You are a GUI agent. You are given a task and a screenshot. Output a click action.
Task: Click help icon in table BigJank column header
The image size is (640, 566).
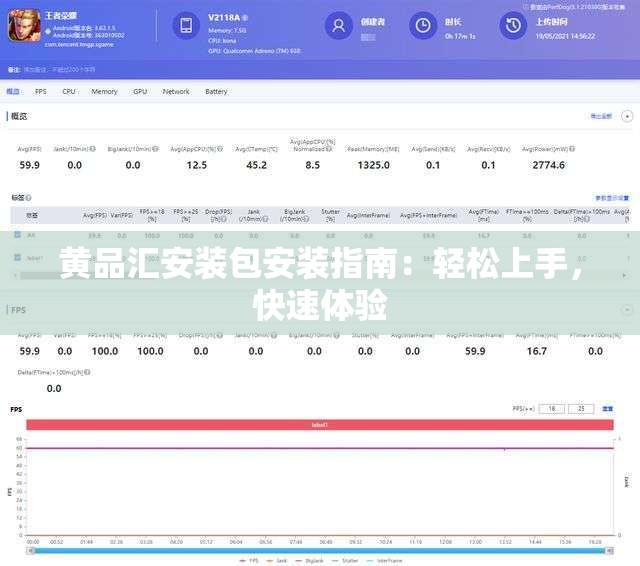tap(307, 219)
